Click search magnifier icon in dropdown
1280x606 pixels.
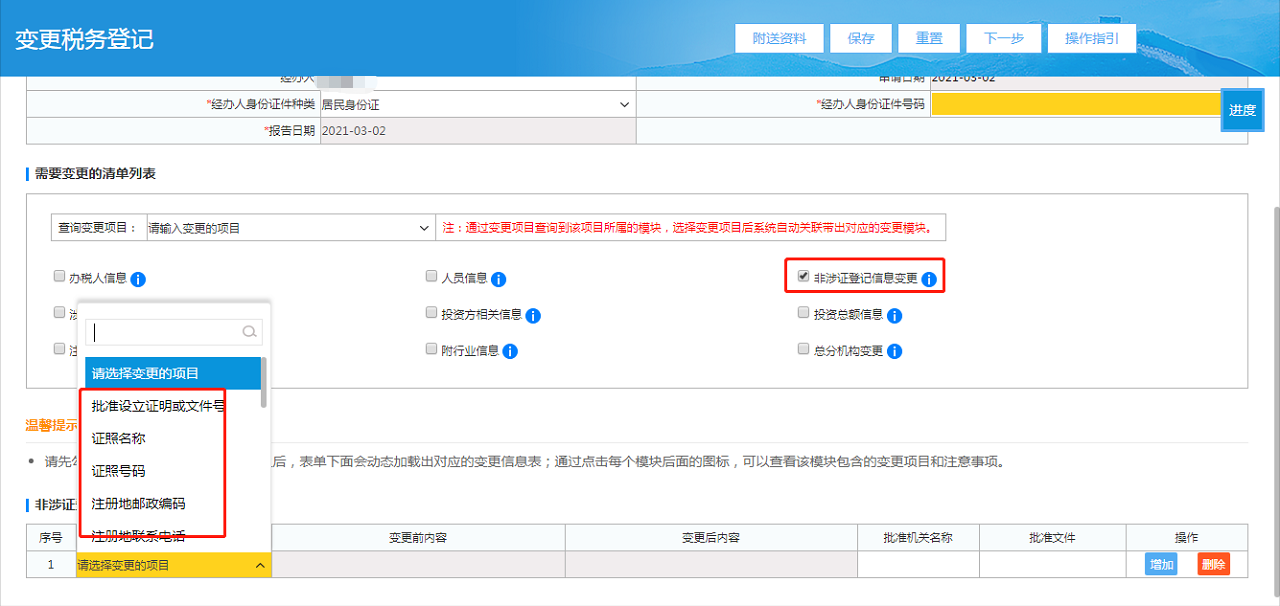point(250,332)
